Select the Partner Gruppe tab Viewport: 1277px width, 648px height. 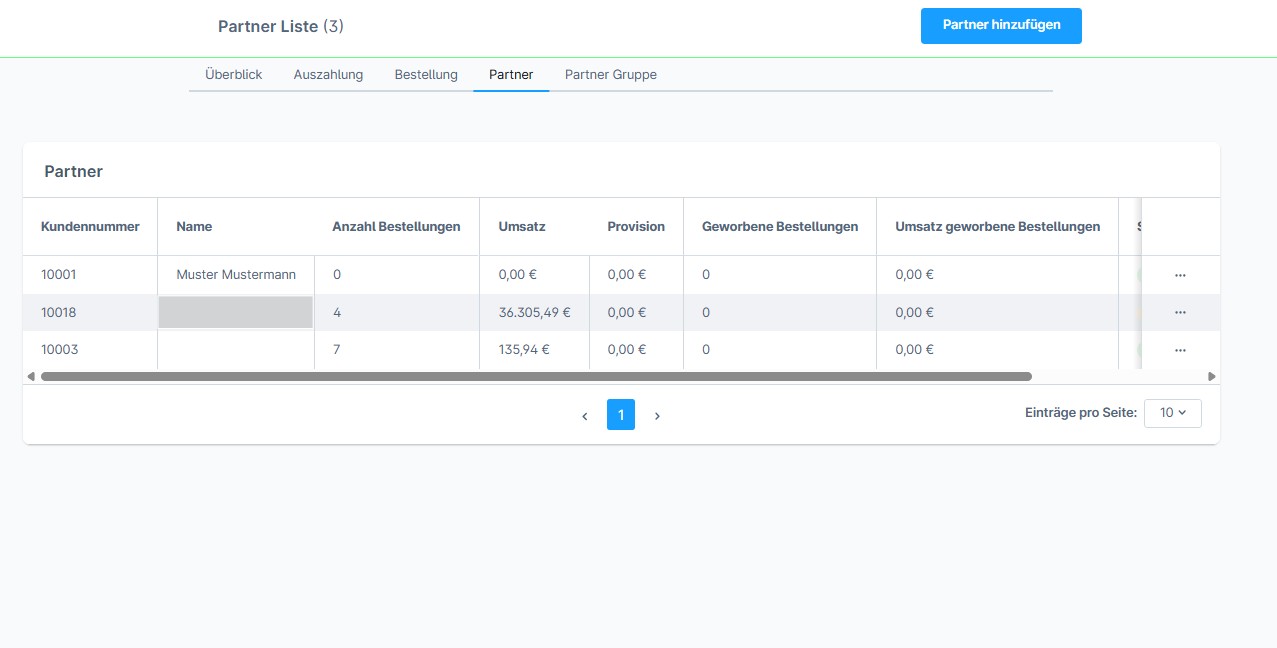610,75
